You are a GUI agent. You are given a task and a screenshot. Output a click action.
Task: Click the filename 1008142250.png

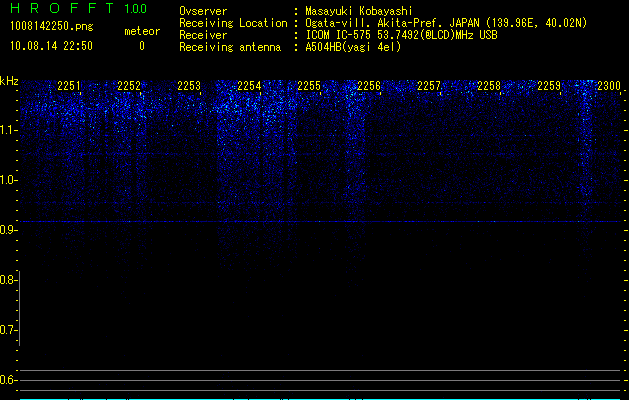click(52, 27)
